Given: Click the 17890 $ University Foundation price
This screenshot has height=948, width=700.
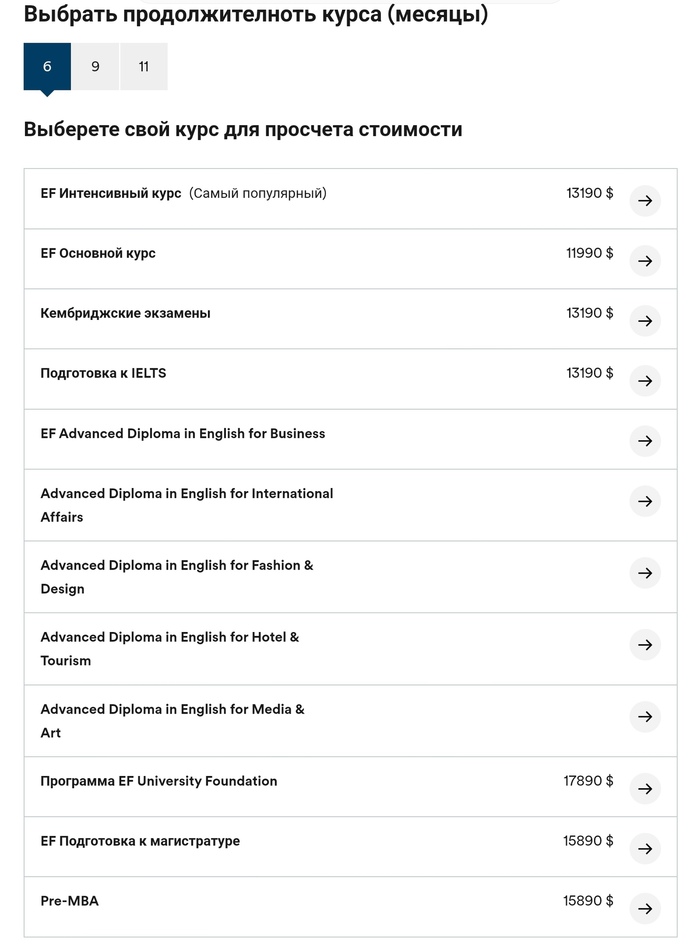Looking at the screenshot, I should click(x=588, y=781).
